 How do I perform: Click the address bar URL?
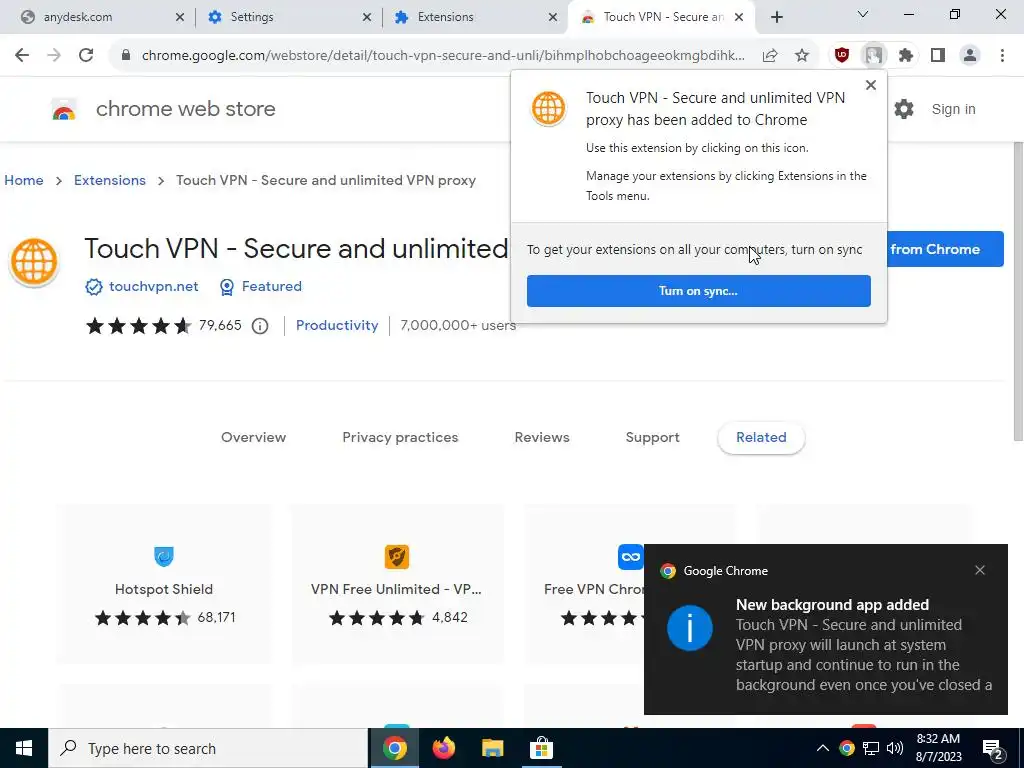click(x=443, y=56)
